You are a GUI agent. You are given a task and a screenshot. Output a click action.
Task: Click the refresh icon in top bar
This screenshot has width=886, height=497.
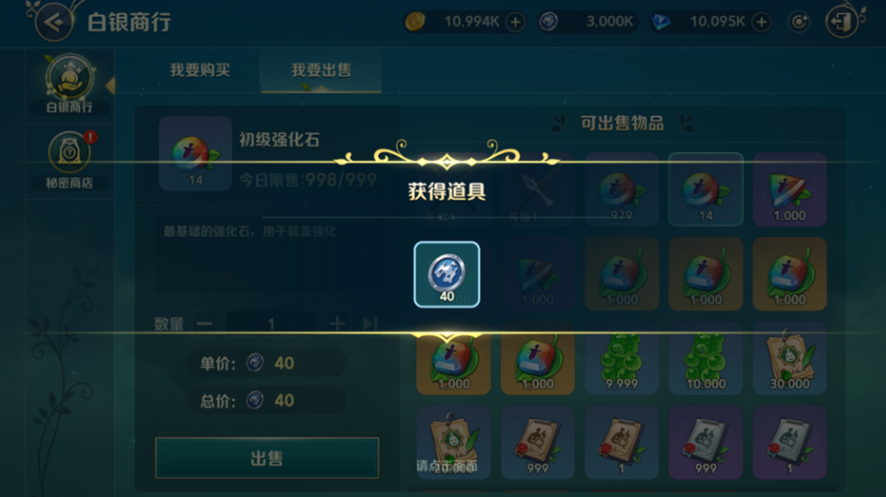coord(799,22)
